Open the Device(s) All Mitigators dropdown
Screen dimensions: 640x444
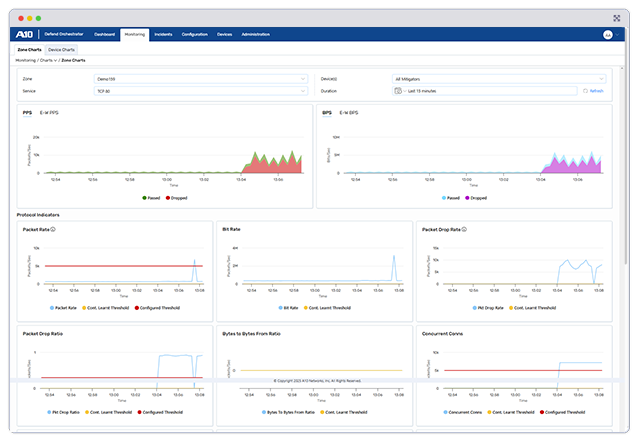point(499,78)
